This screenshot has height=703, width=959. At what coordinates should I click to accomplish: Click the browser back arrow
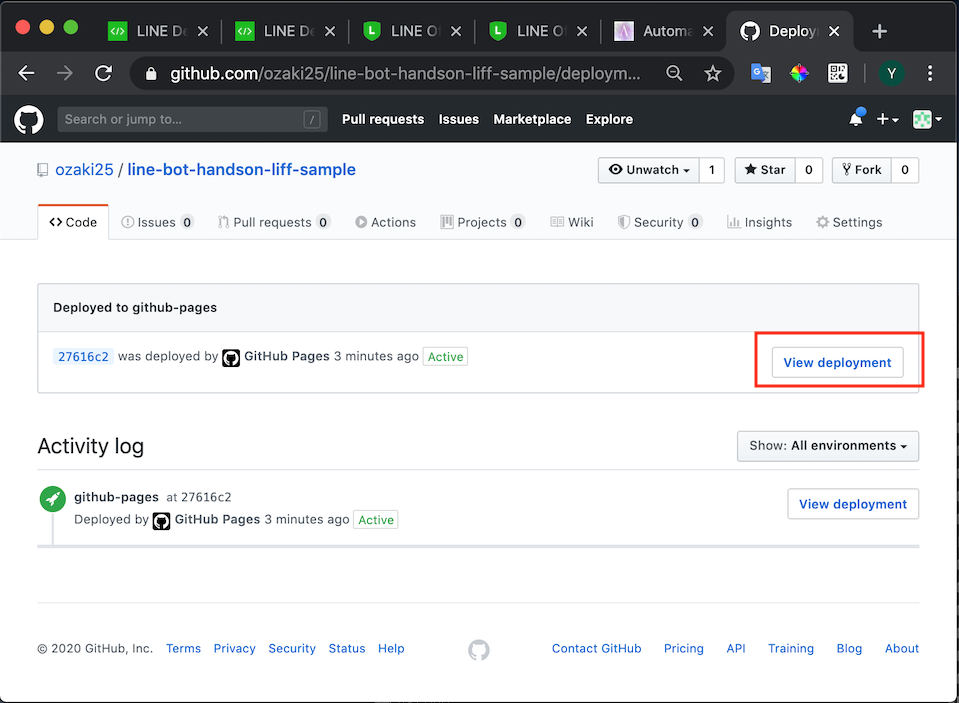coord(26,73)
